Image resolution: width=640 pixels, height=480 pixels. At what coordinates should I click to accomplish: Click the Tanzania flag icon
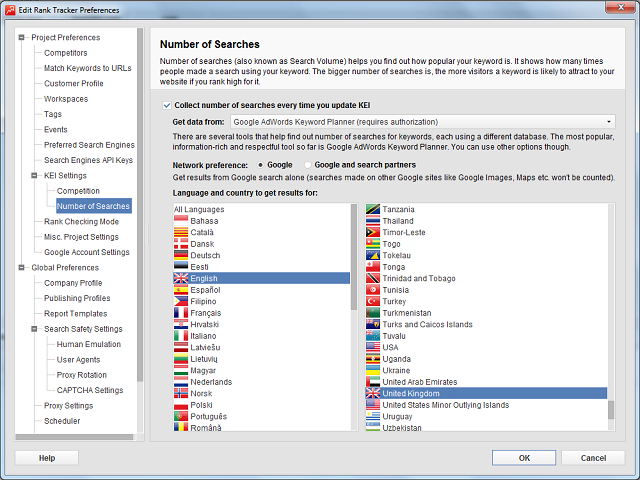coord(373,209)
